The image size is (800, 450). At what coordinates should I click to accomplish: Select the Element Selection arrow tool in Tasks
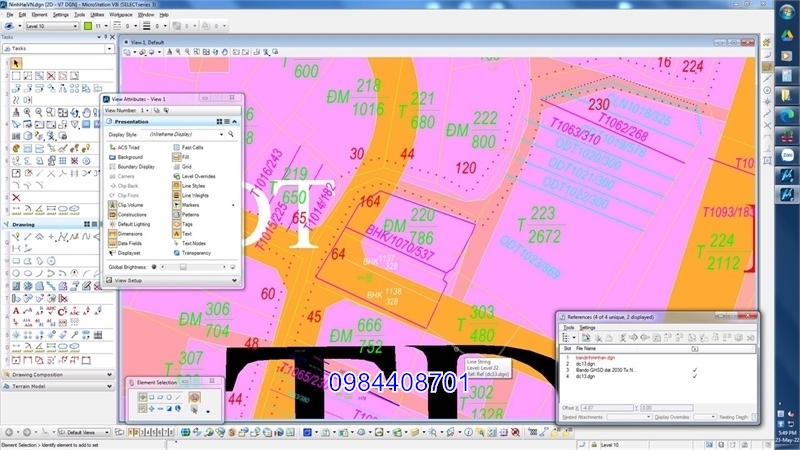pos(16,63)
